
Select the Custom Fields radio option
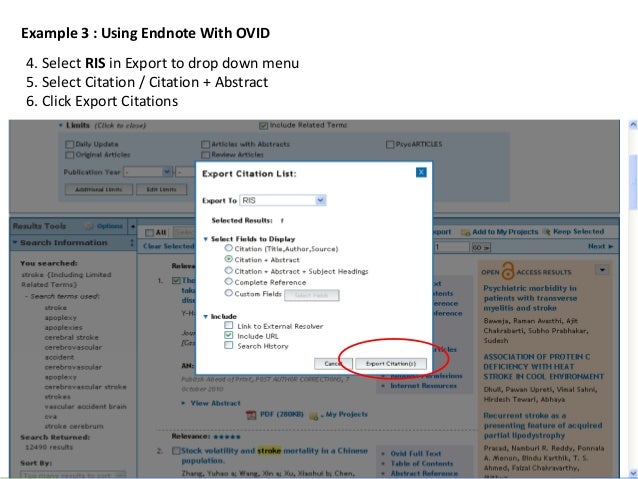point(229,293)
